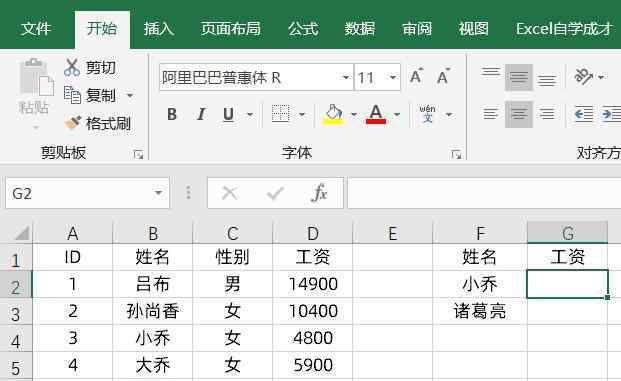Select cell with name 大乔
This screenshot has width=621, height=381.
153,365
